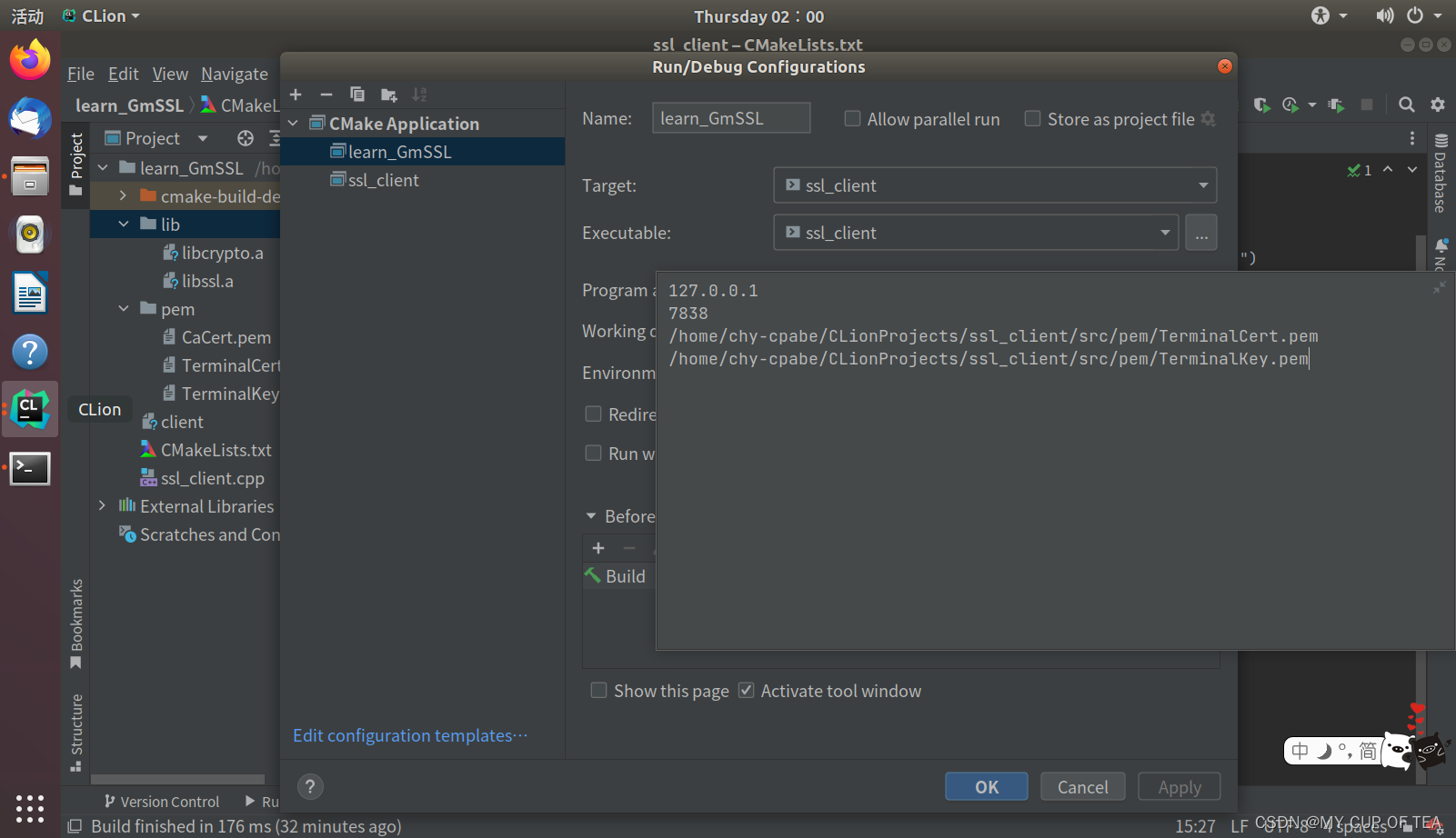Copy the selected run configuration
Viewport: 1456px width, 838px height.
pyautogui.click(x=357, y=95)
